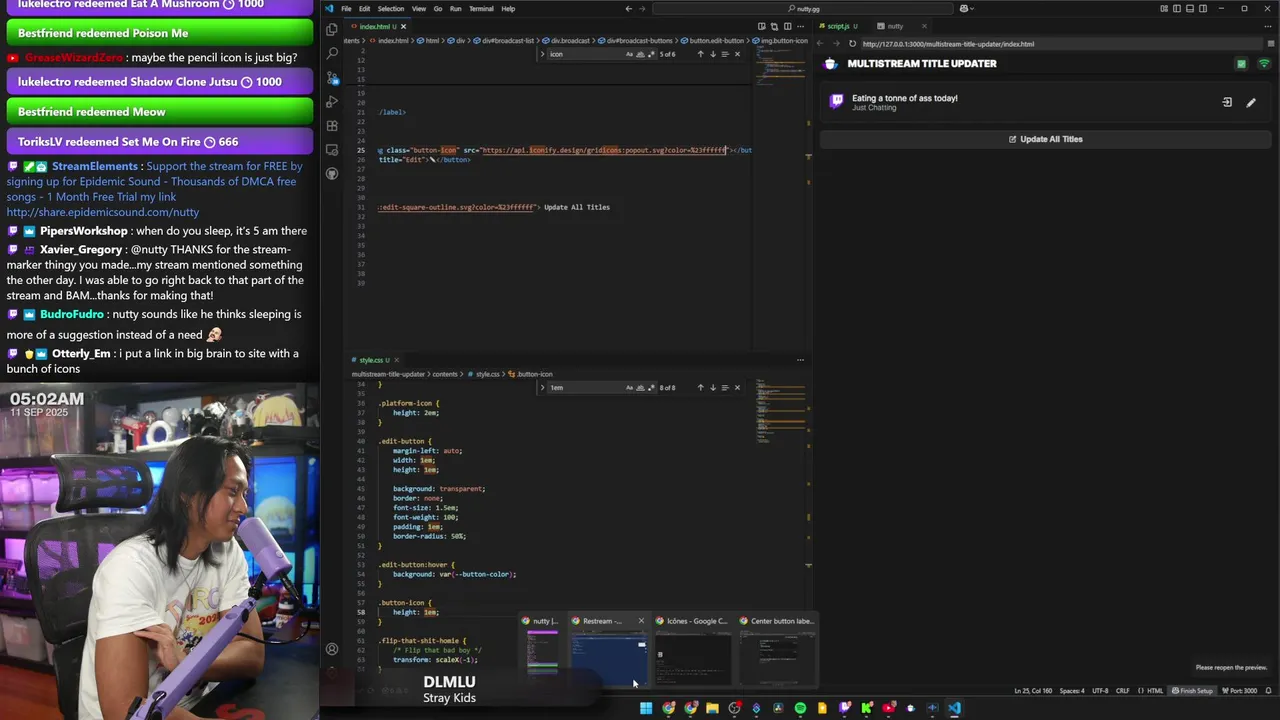Open the Copilot chat icon in title bar

(965, 9)
